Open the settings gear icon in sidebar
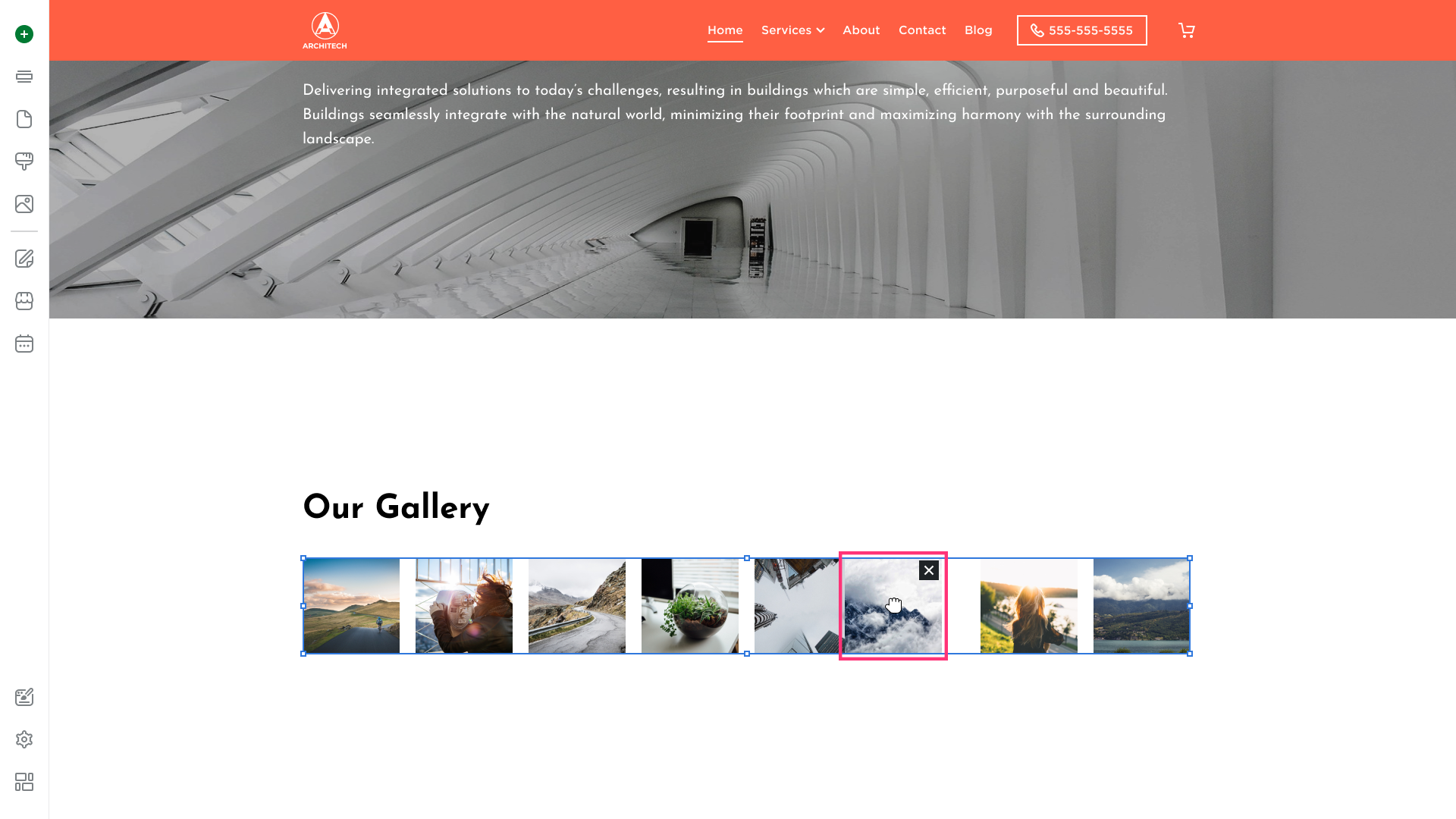The width and height of the screenshot is (1456, 819). pyautogui.click(x=24, y=739)
